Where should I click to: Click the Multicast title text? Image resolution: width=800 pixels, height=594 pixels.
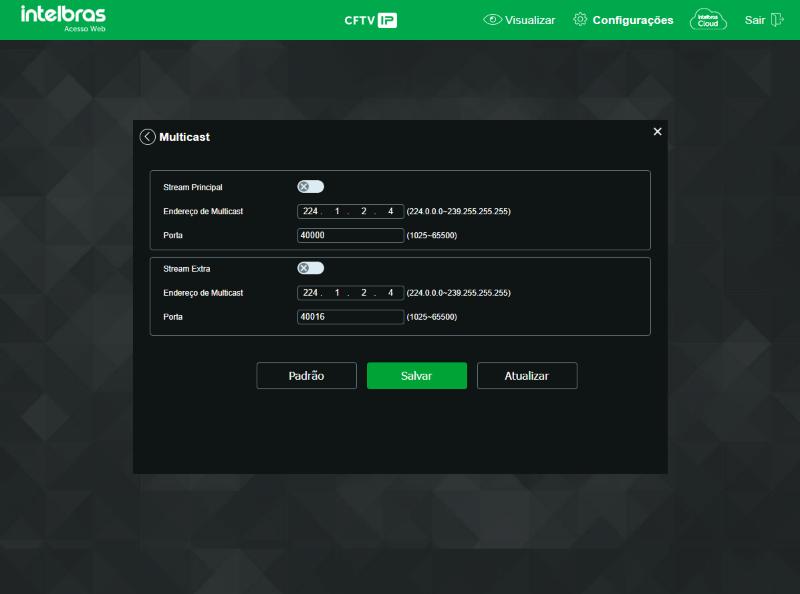(184, 137)
